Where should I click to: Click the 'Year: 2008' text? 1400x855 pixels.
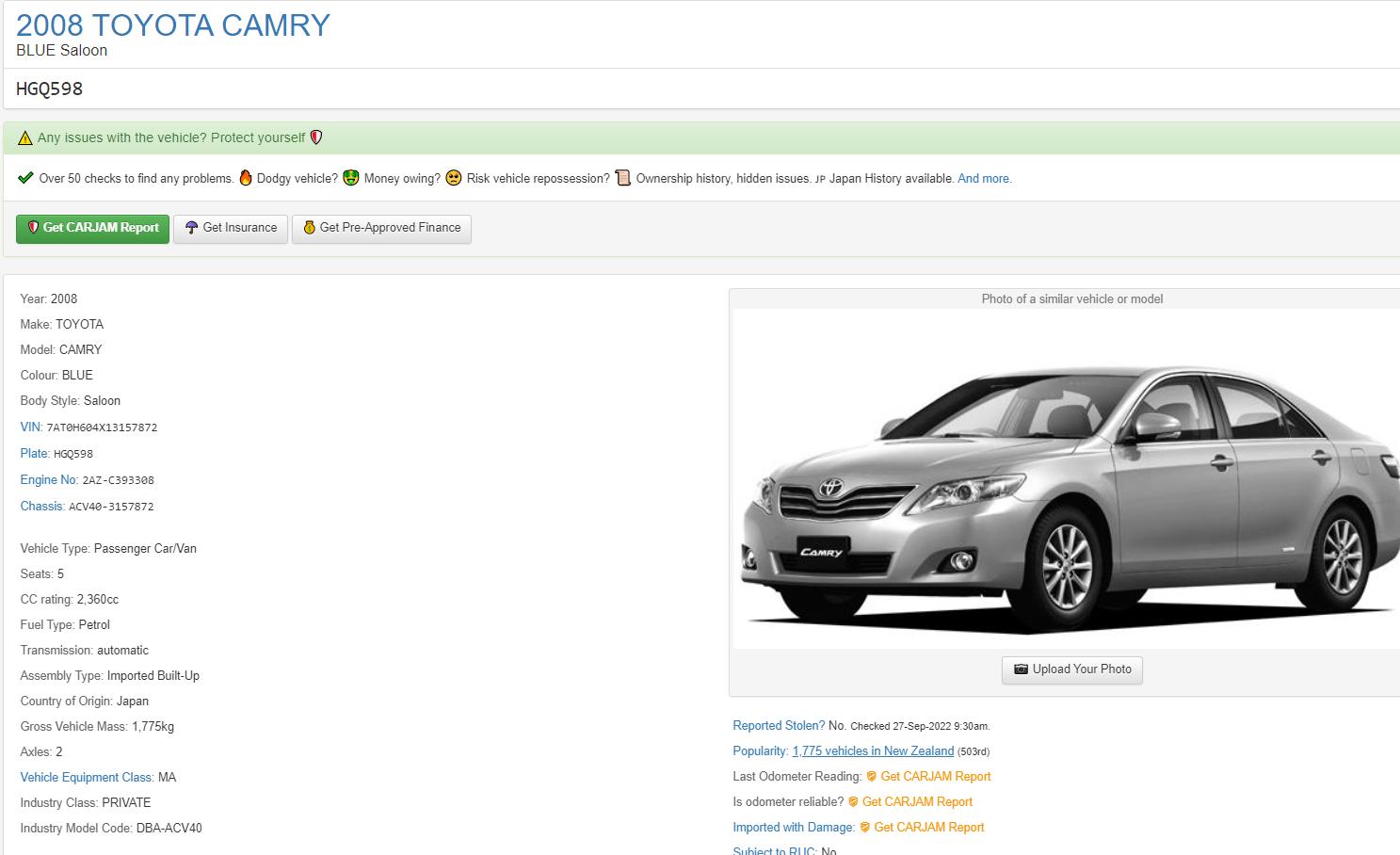[x=49, y=299]
